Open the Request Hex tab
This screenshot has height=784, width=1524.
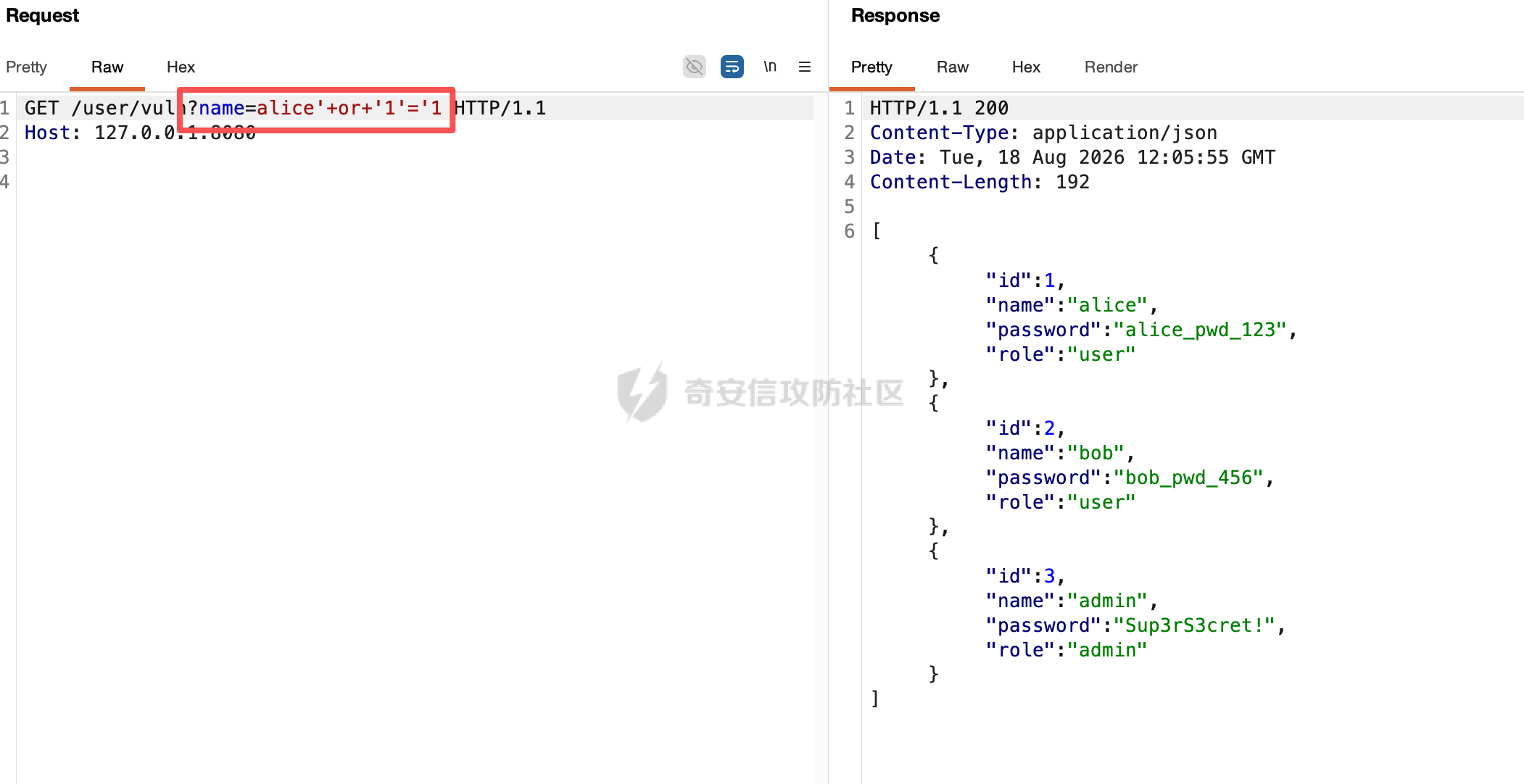(x=181, y=67)
